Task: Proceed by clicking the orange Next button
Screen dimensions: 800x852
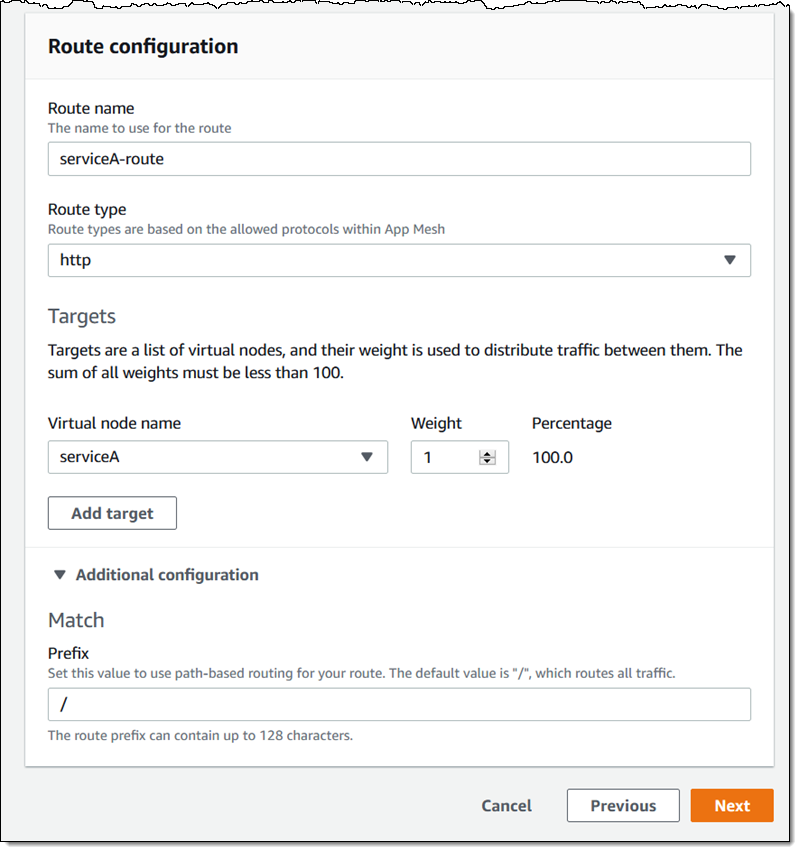Action: point(731,806)
